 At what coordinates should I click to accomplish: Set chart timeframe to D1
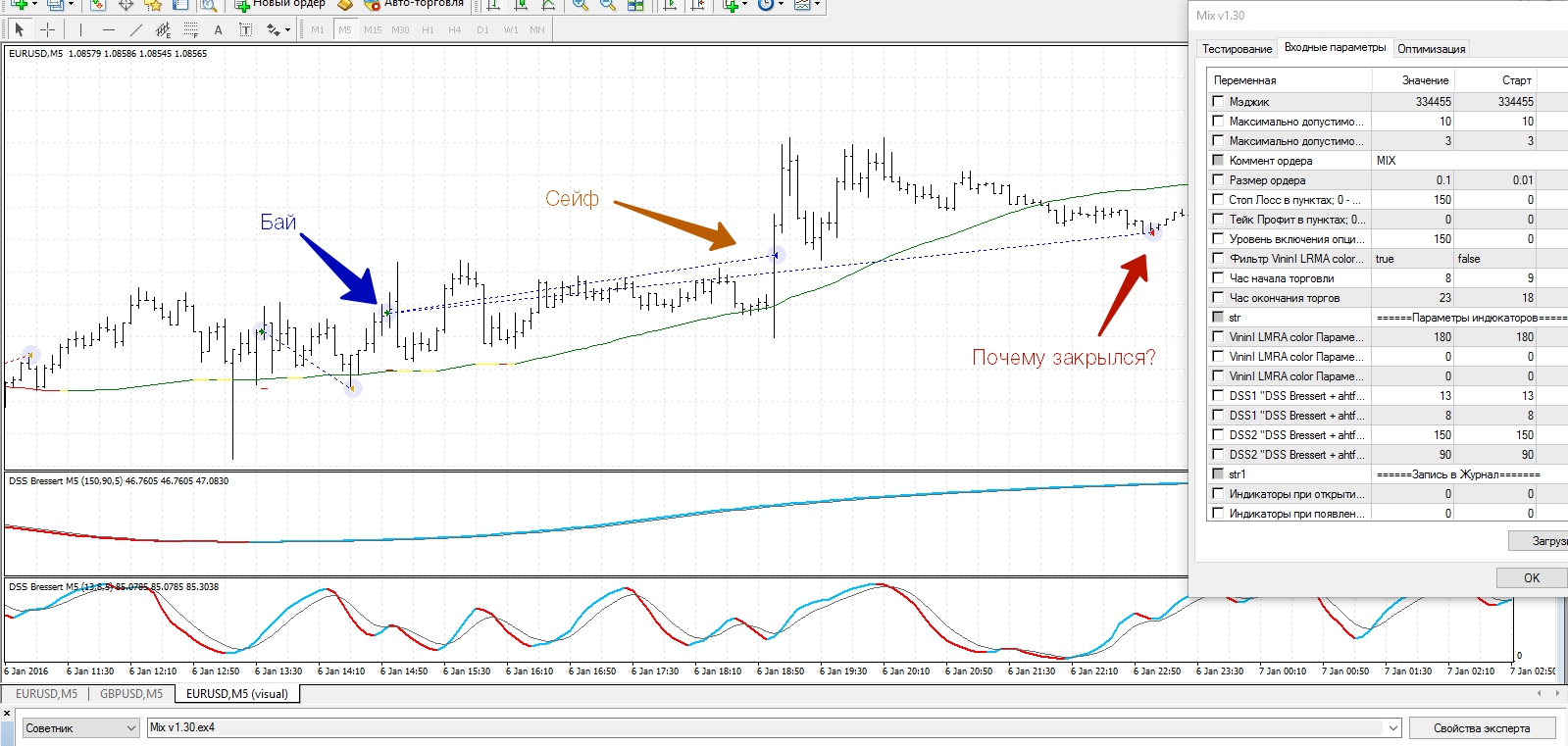pos(482,29)
